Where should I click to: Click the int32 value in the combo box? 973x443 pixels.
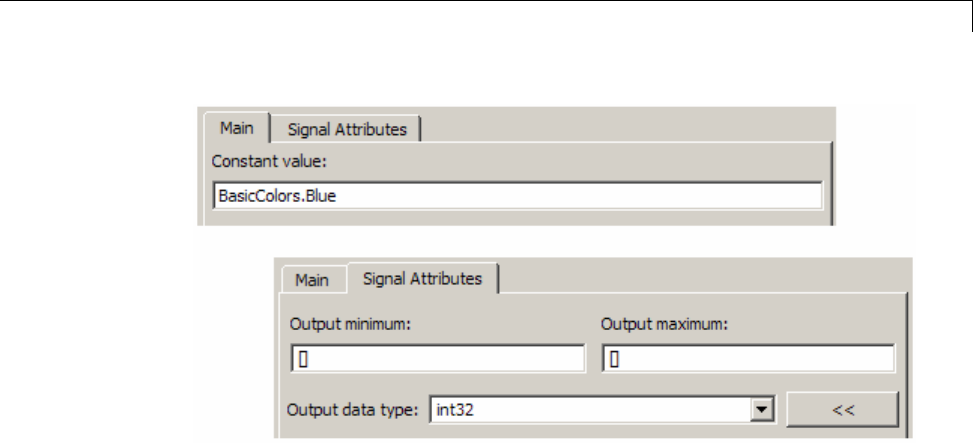(x=452, y=409)
